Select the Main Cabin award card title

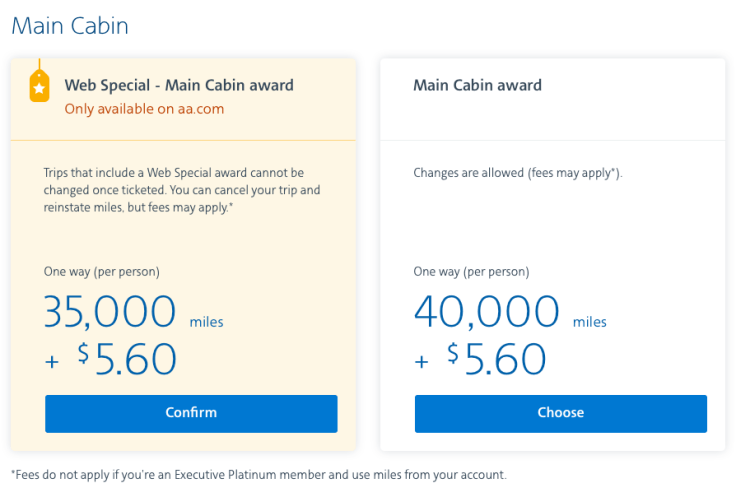click(477, 85)
